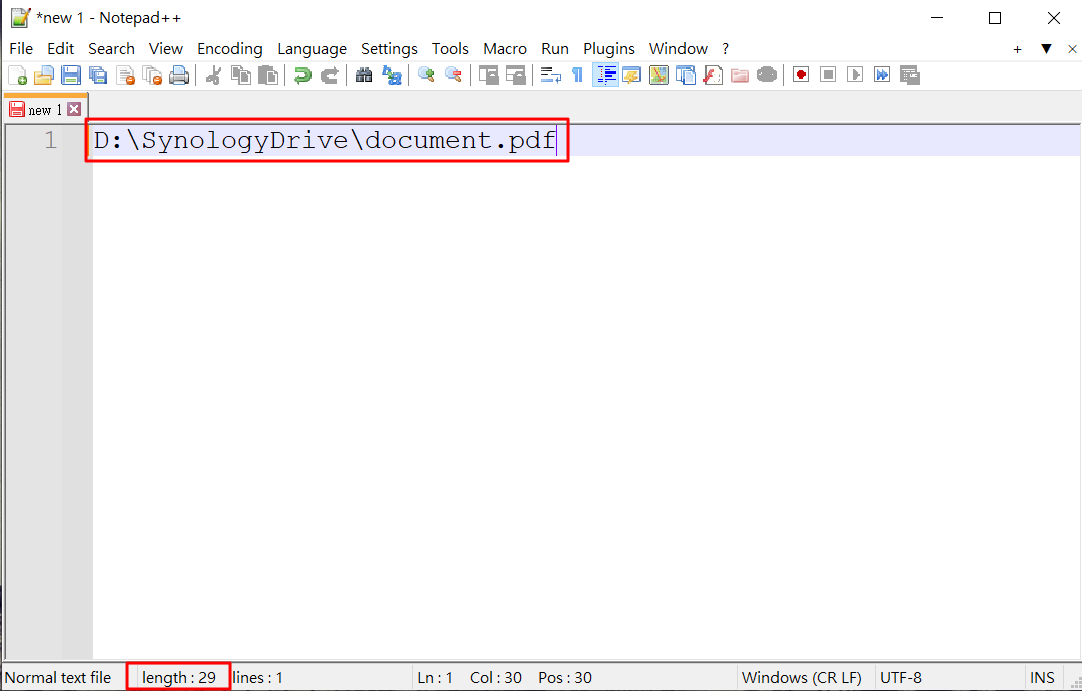Click the Zoom In magnifier icon
Screen dimensions: 1082x691
point(426,75)
